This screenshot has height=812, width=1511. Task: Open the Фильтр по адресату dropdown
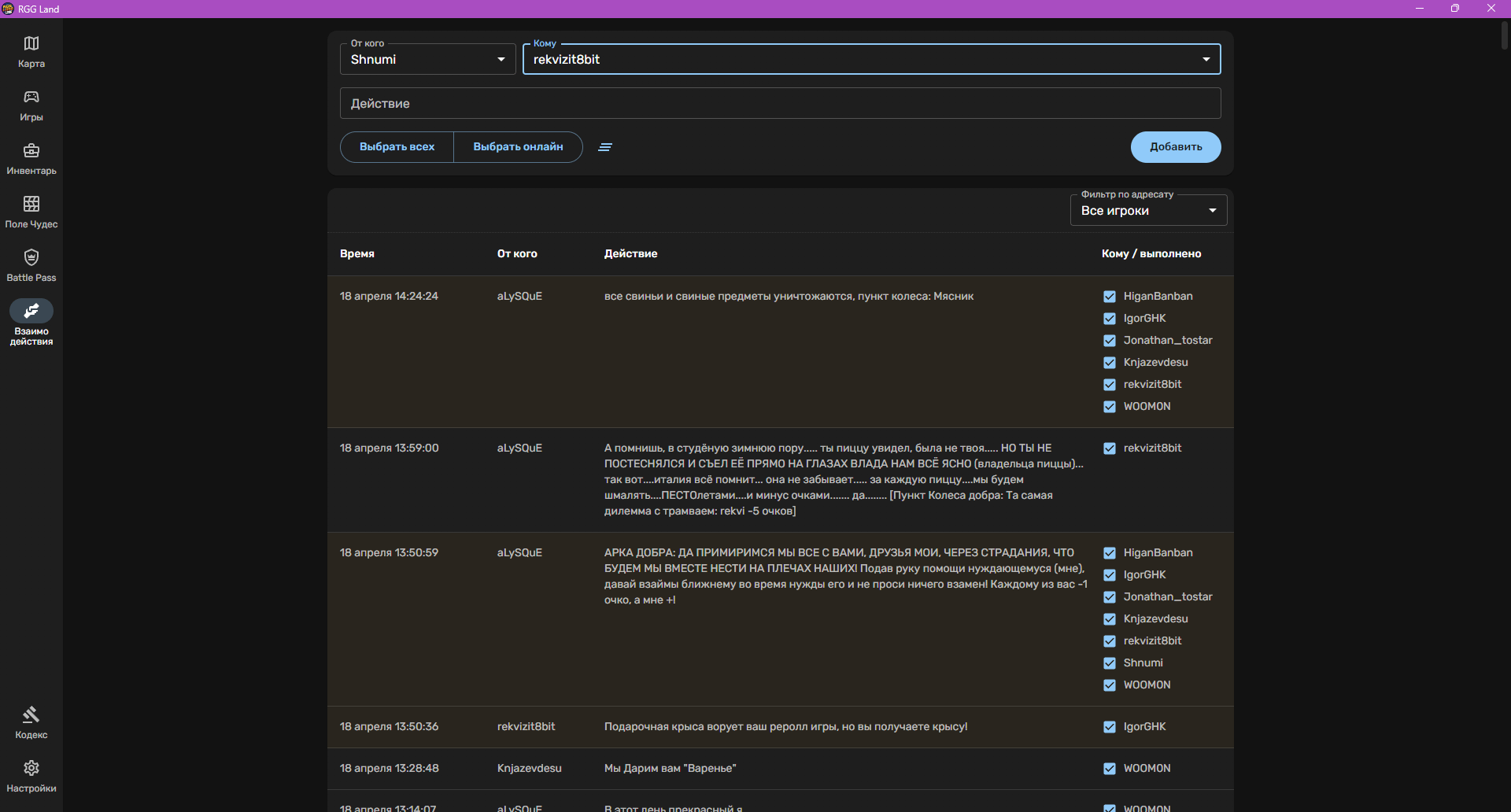(1148, 211)
